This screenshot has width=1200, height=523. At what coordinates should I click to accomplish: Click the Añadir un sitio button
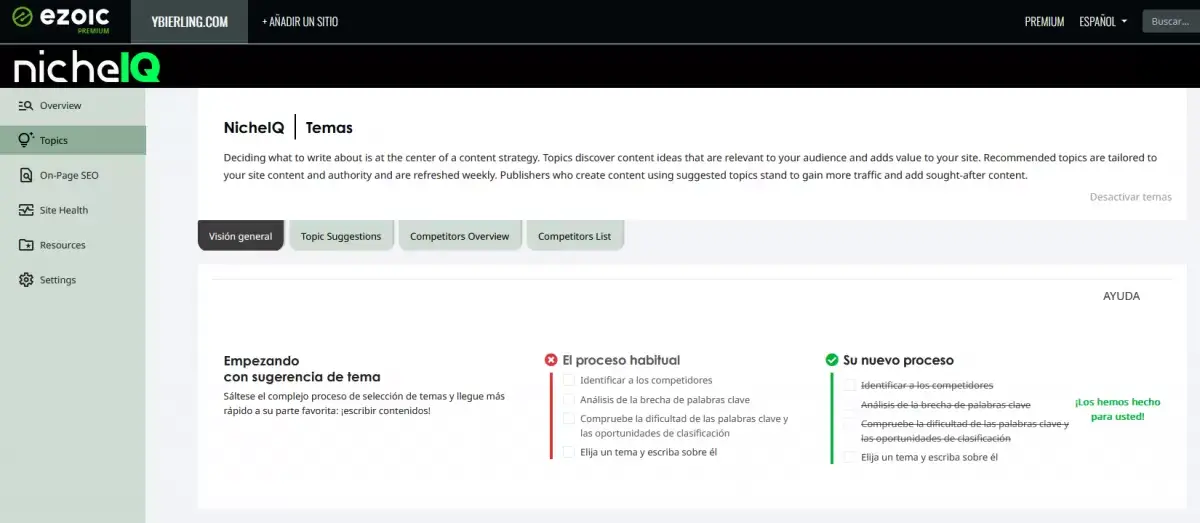click(300, 22)
